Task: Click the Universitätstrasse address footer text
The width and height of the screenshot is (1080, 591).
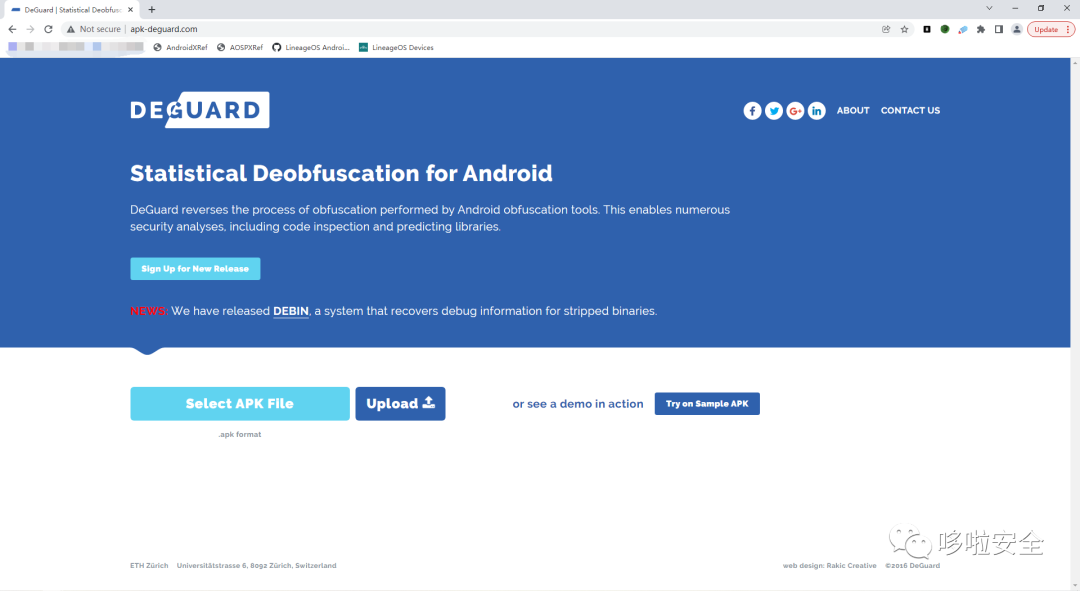Action: click(256, 566)
